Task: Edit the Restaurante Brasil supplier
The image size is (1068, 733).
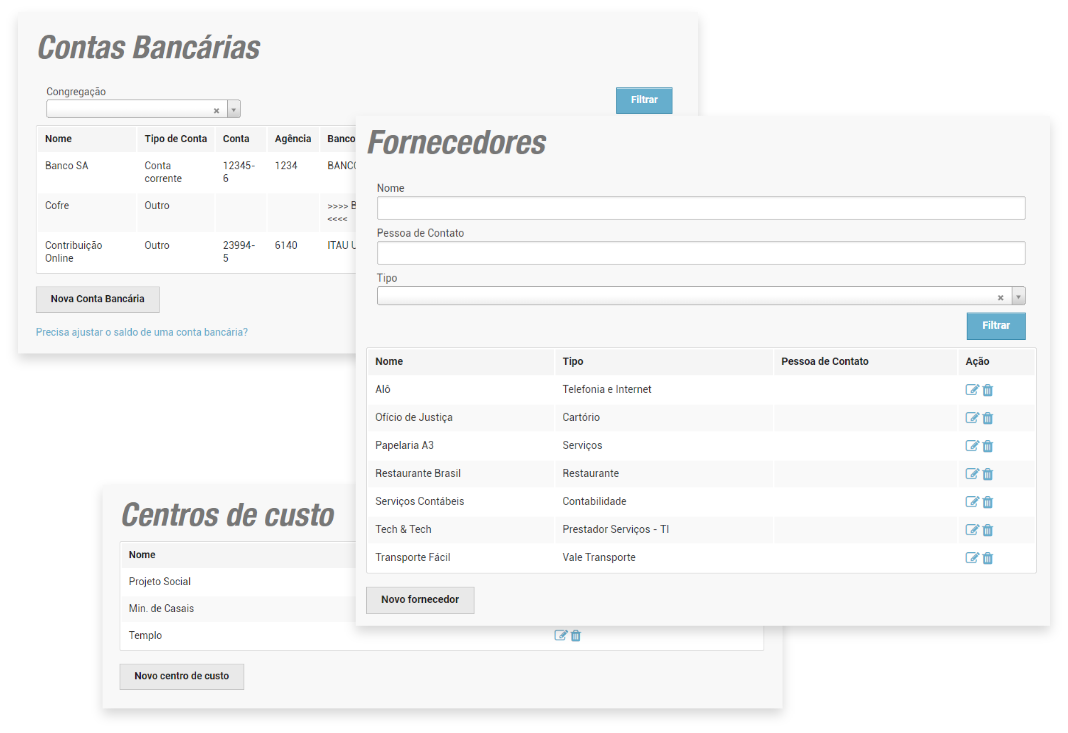Action: point(972,473)
